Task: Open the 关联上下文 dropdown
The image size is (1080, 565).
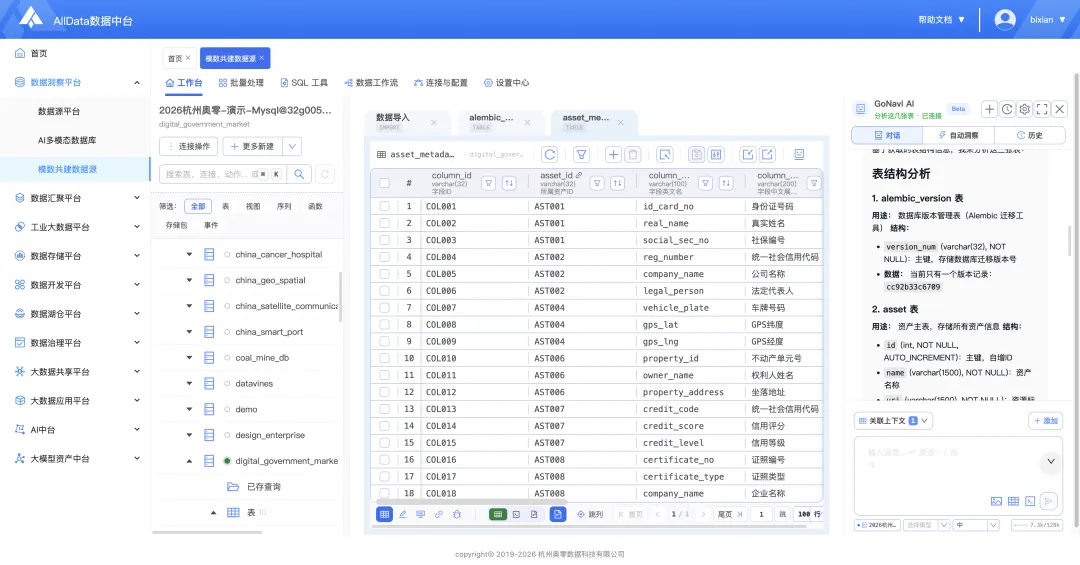Action: (x=893, y=420)
